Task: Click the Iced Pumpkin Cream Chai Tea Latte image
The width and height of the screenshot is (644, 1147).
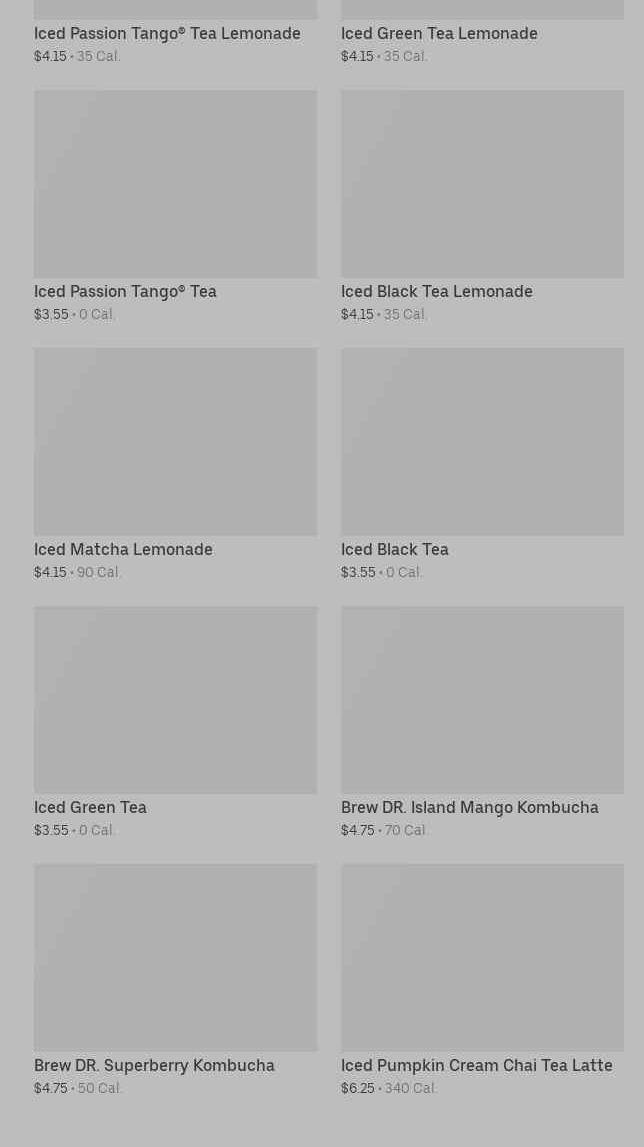Action: point(482,958)
